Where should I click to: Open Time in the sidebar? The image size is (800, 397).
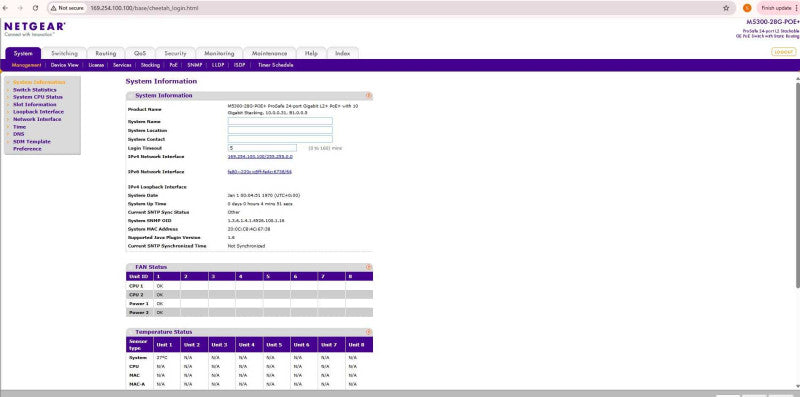[19, 127]
